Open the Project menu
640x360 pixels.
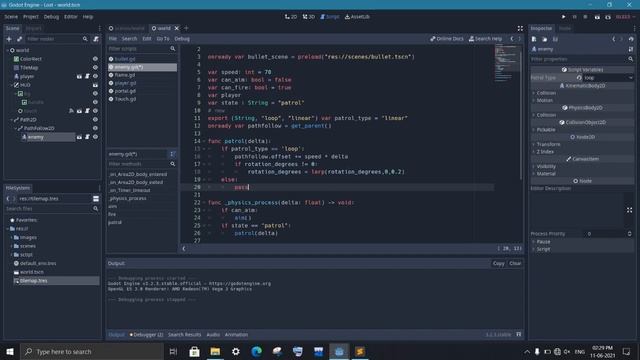[31, 17]
